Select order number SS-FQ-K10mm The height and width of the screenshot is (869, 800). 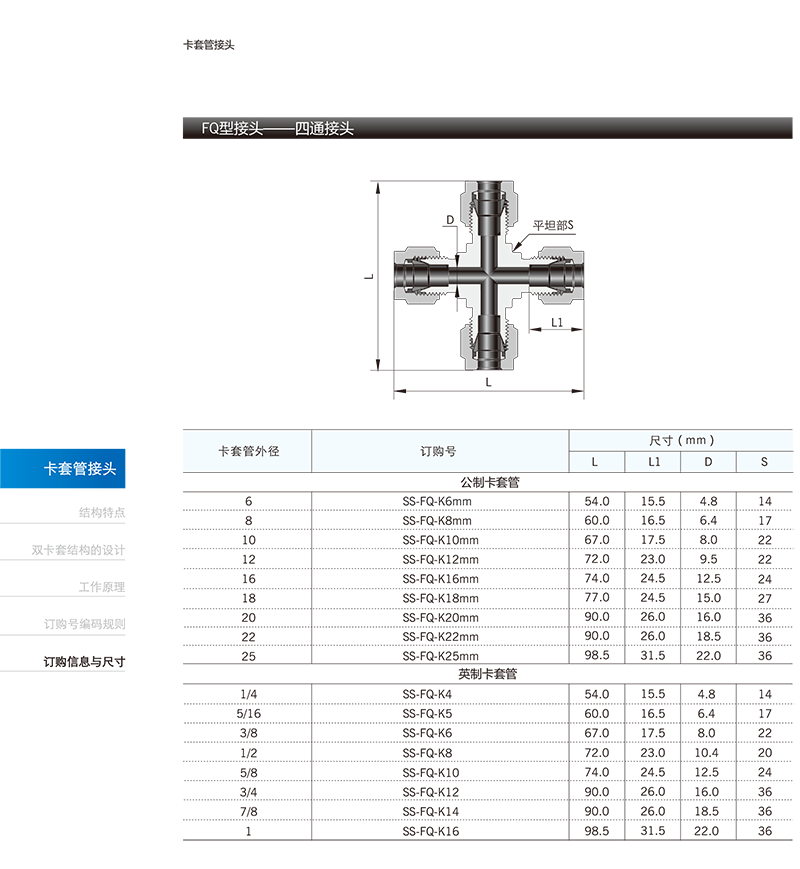pyautogui.click(x=440, y=540)
